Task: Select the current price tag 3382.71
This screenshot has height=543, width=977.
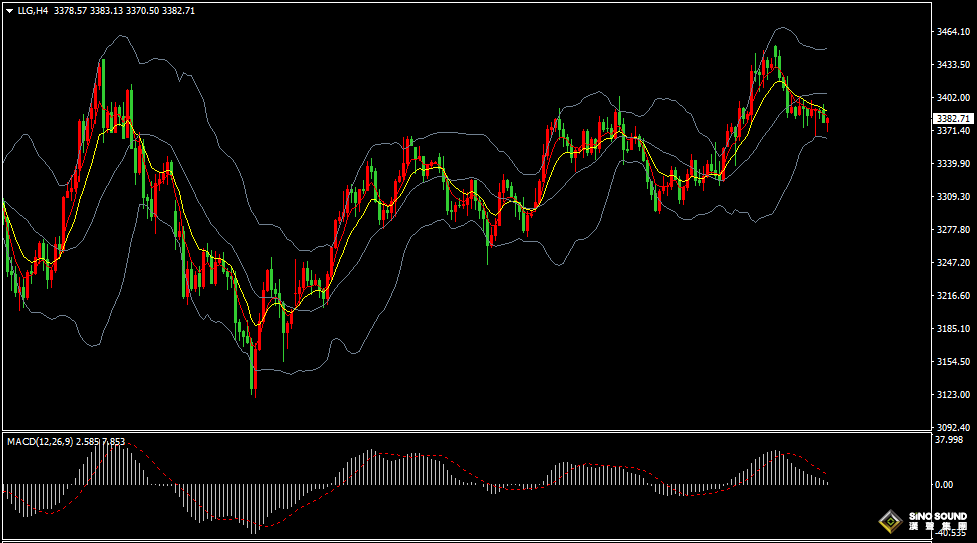Action: [x=952, y=118]
